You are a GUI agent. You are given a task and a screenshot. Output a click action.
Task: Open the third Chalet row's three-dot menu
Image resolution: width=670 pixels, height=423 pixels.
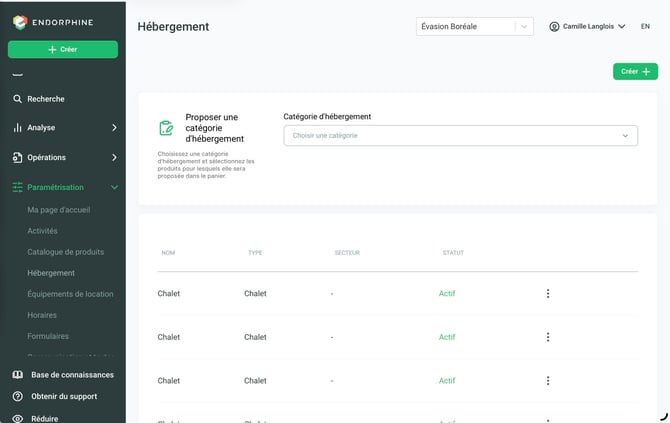(548, 381)
